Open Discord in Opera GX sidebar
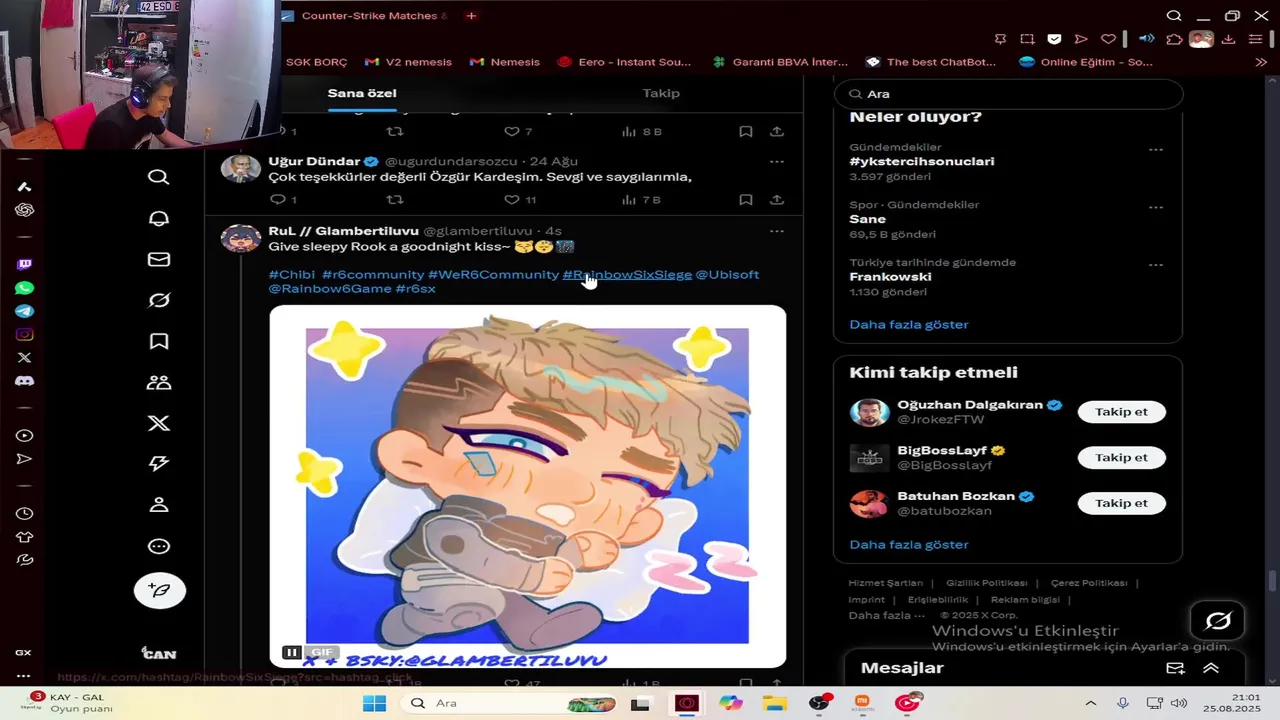Viewport: 1280px width, 720px height. [25, 381]
